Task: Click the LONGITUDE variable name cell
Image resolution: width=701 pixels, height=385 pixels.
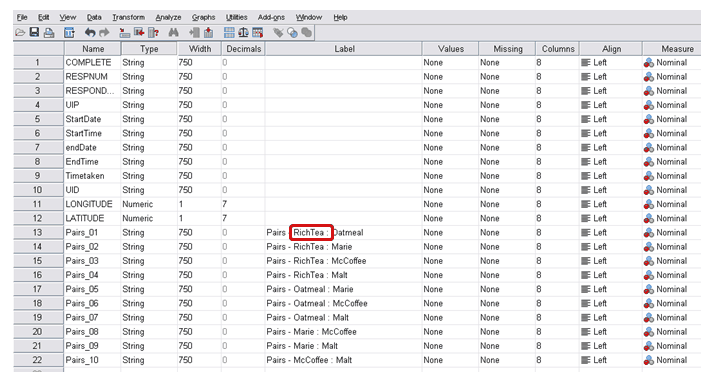Action: click(92, 204)
